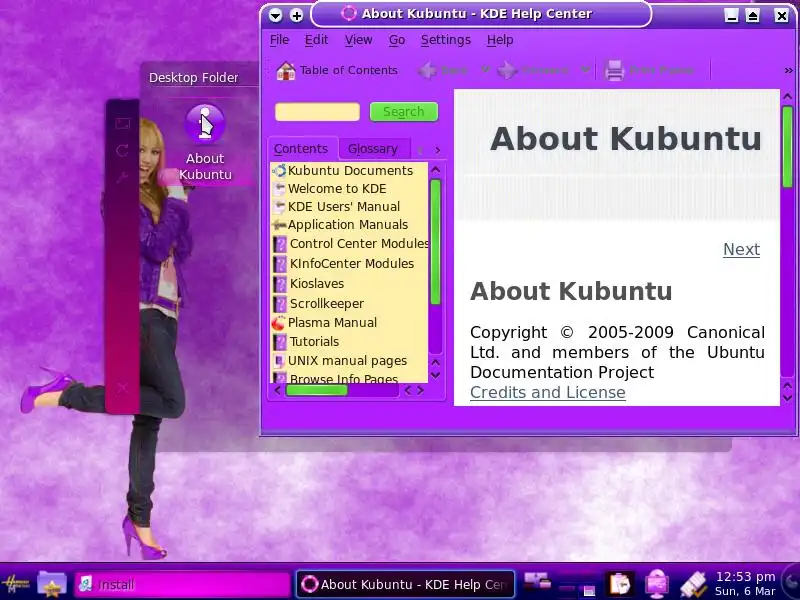Select Welcome to KDE entry

pos(337,188)
